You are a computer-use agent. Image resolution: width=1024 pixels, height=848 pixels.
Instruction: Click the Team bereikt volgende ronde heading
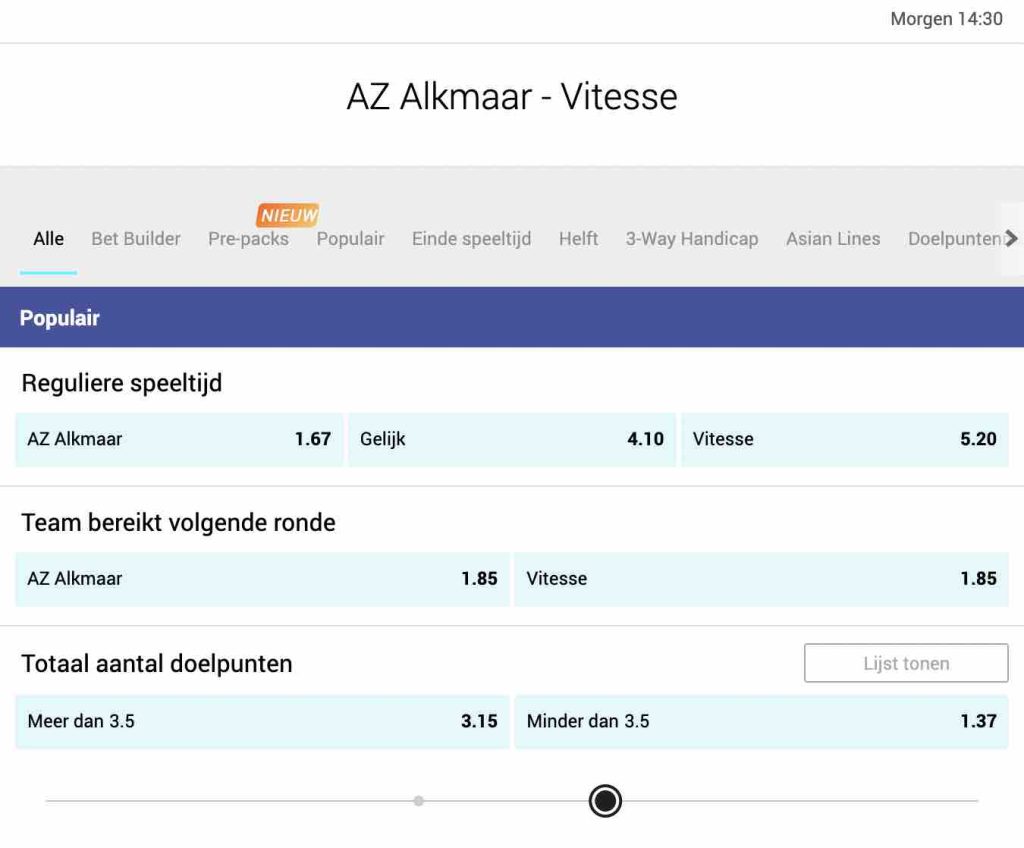click(178, 523)
